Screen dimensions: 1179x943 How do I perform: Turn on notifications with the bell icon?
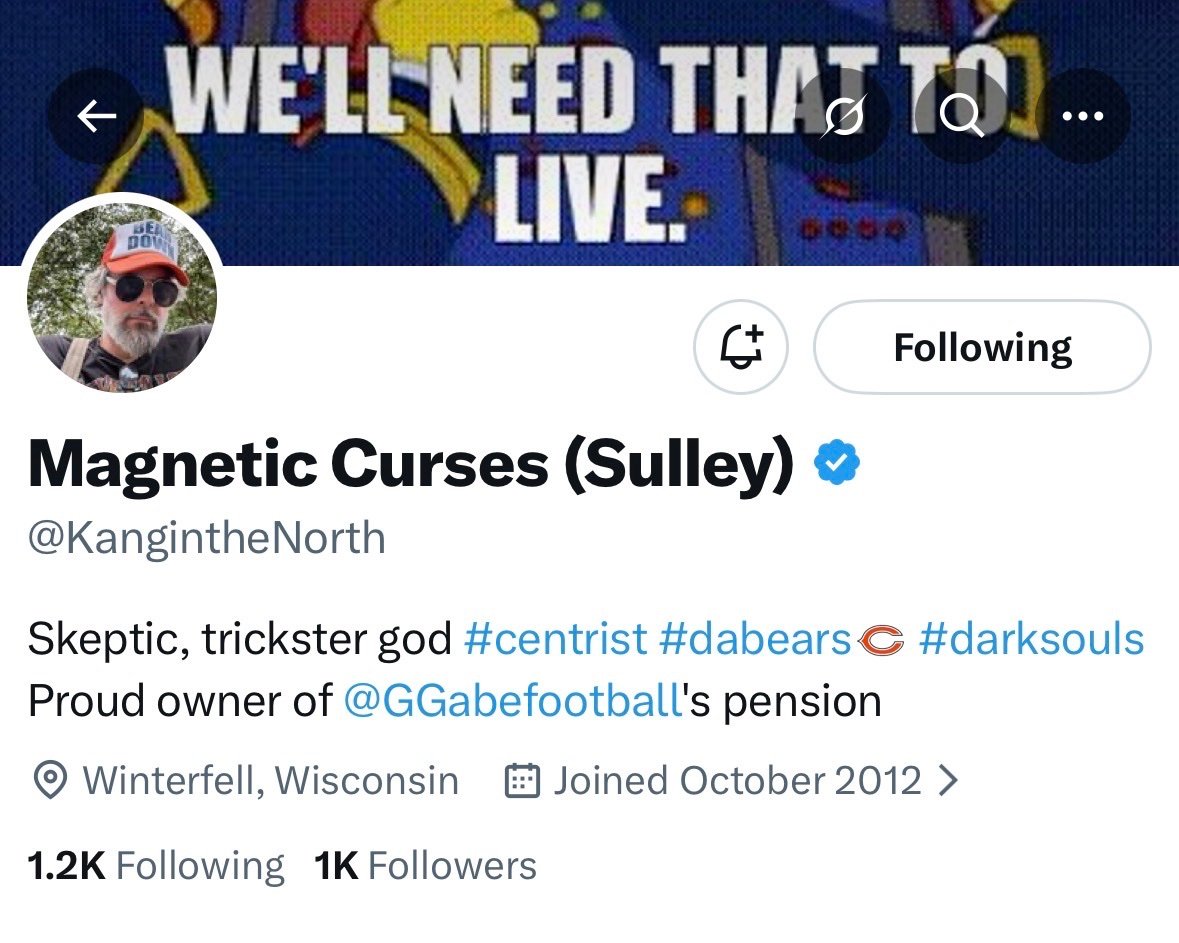(x=741, y=348)
